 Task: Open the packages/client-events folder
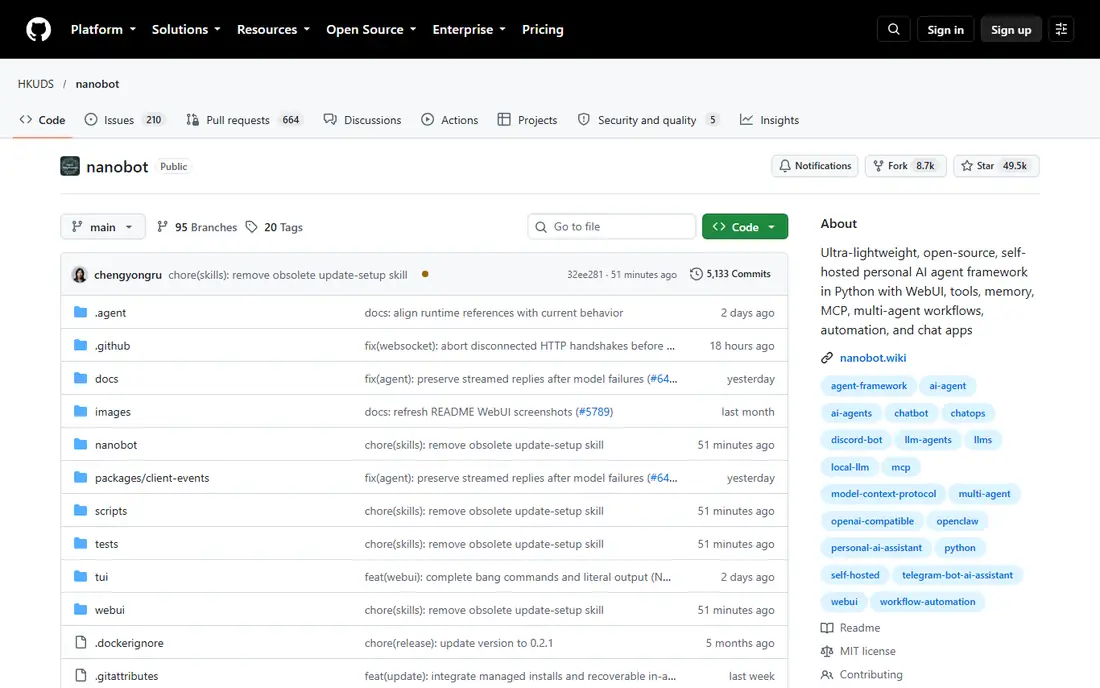coord(152,478)
